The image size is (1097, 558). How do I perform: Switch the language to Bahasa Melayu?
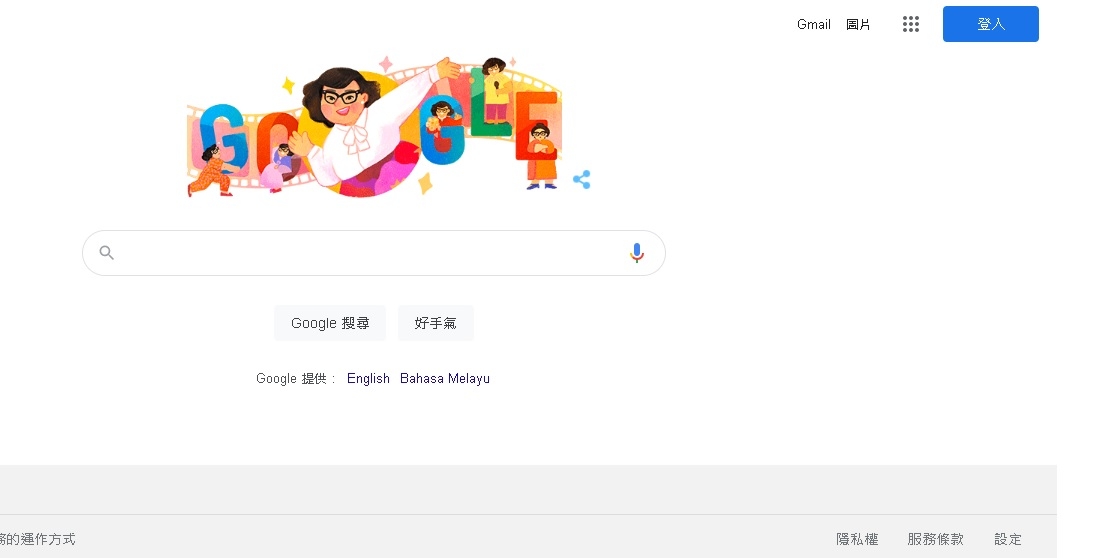tap(445, 378)
